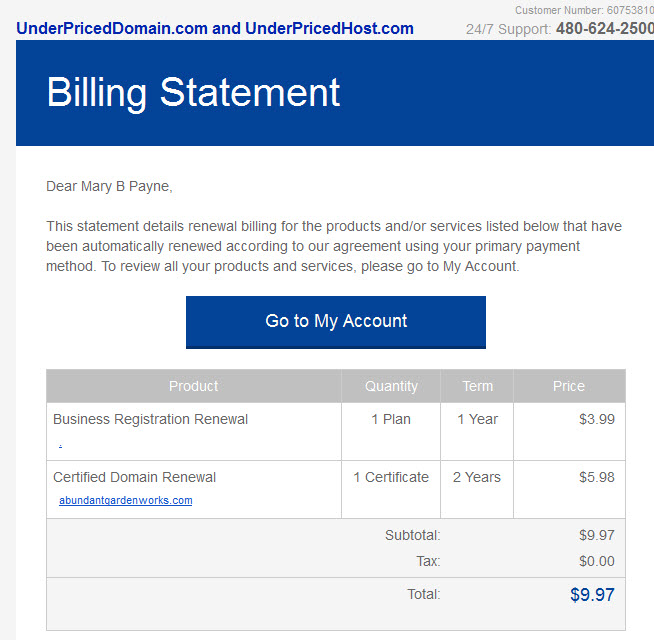Screen dimensions: 654x640
Task: Click the 1 Certificate quantity cell
Action: [391, 477]
